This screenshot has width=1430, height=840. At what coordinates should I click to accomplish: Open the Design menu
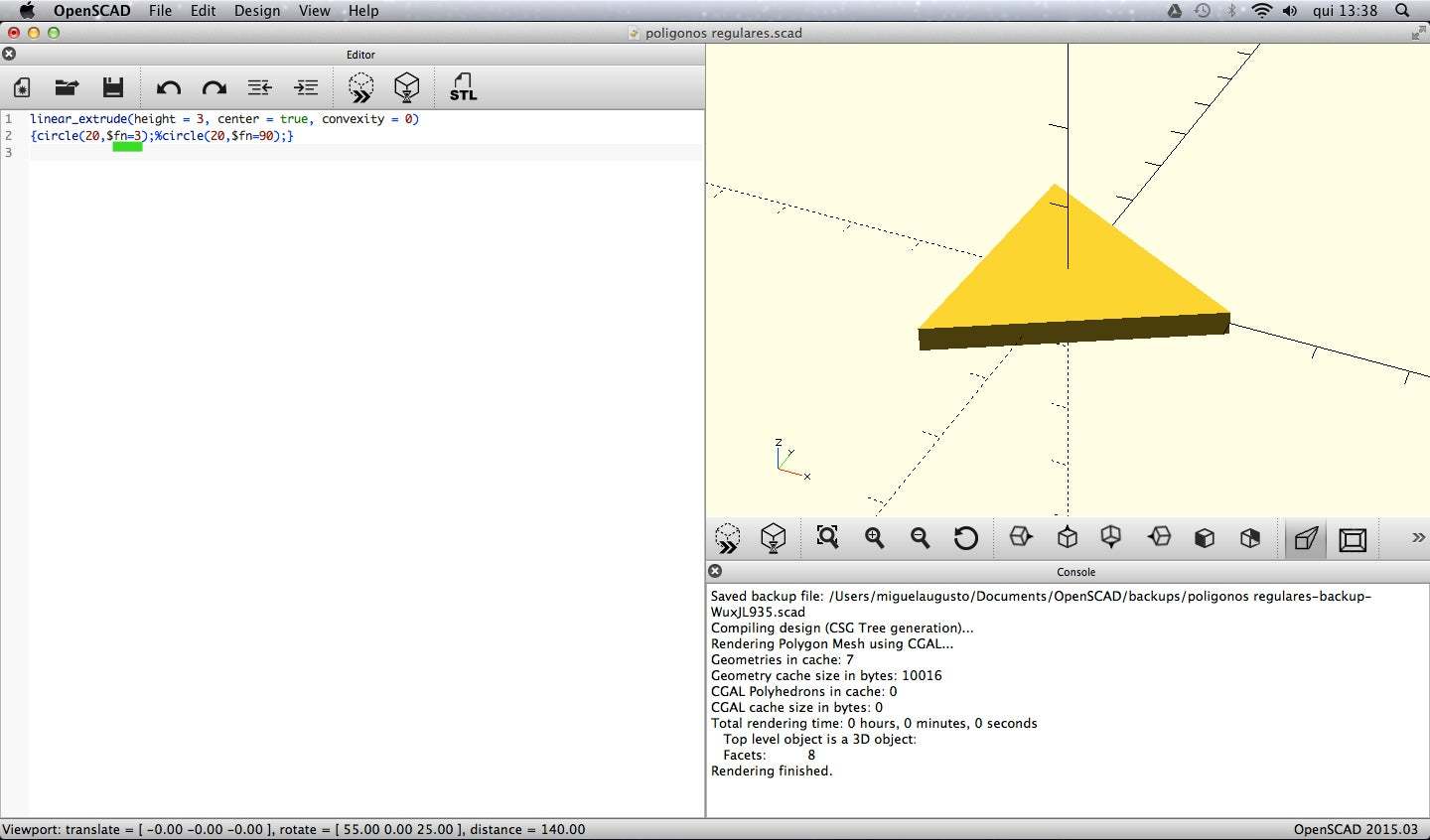point(257,11)
